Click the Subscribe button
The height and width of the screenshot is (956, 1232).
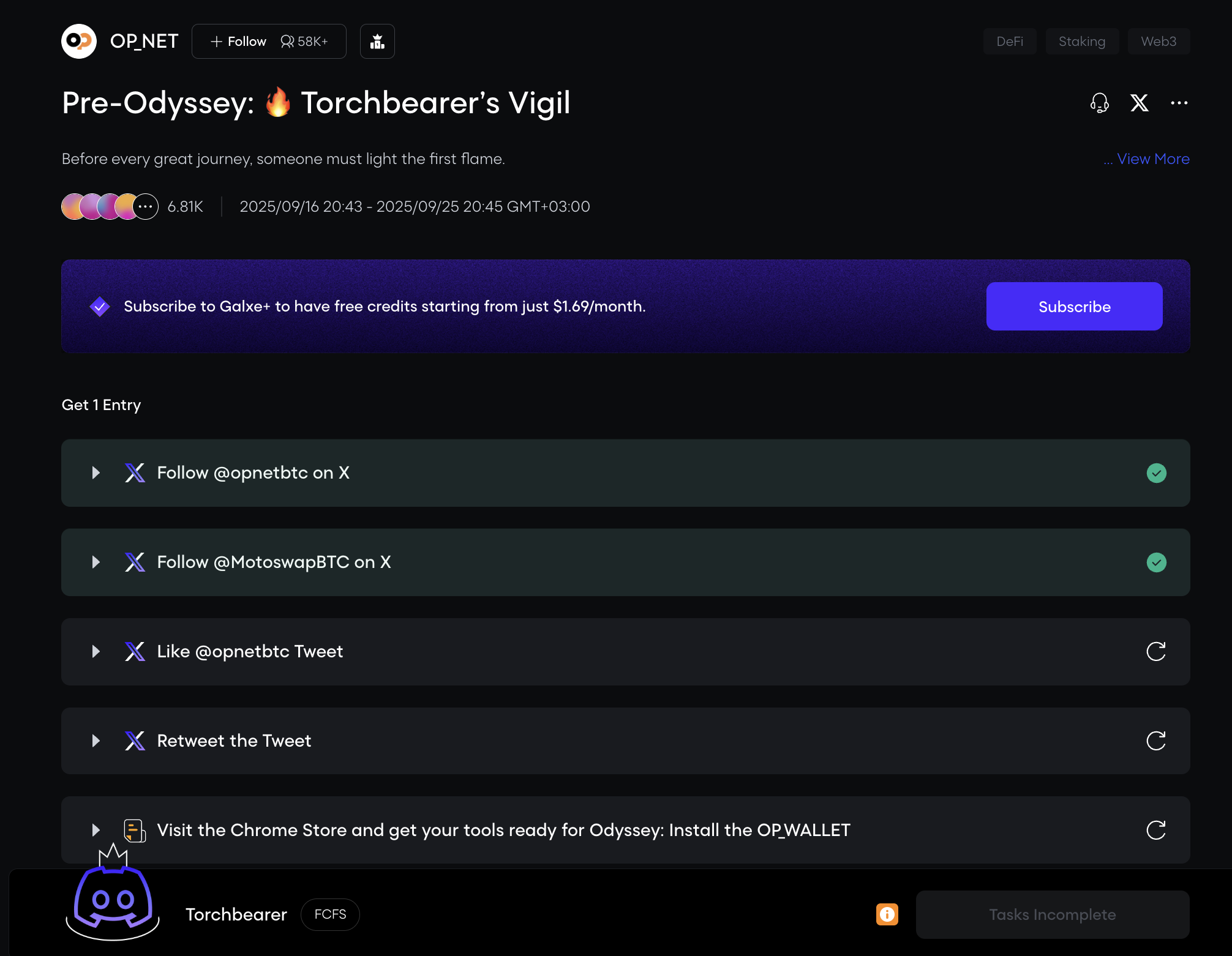click(1074, 307)
